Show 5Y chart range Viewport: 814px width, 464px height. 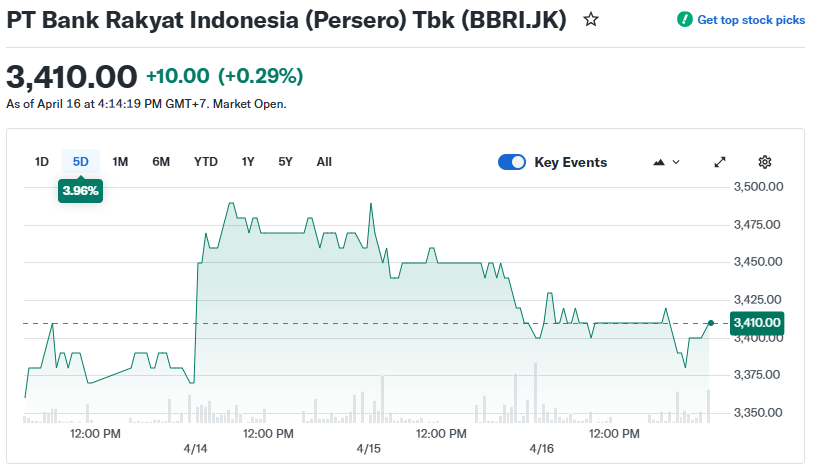point(286,162)
